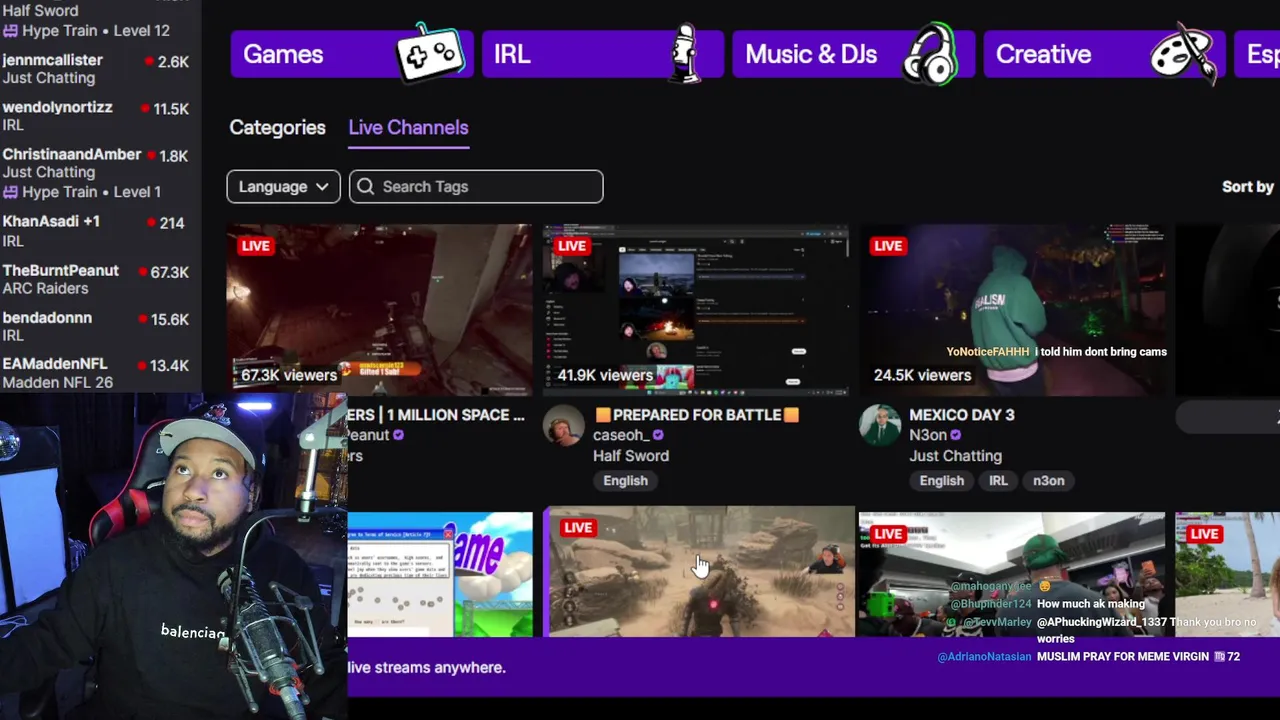Screen dimensions: 1280x720
Task: Click the caseoh_ channel name link
Action: 620,435
